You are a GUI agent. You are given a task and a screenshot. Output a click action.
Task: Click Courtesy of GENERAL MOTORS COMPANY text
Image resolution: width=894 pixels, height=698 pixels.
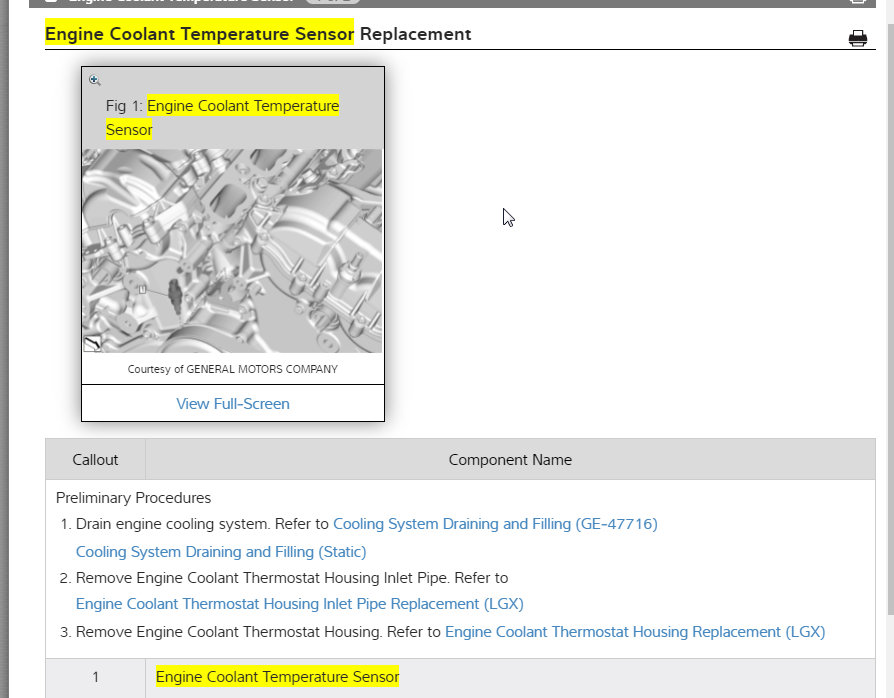point(233,369)
